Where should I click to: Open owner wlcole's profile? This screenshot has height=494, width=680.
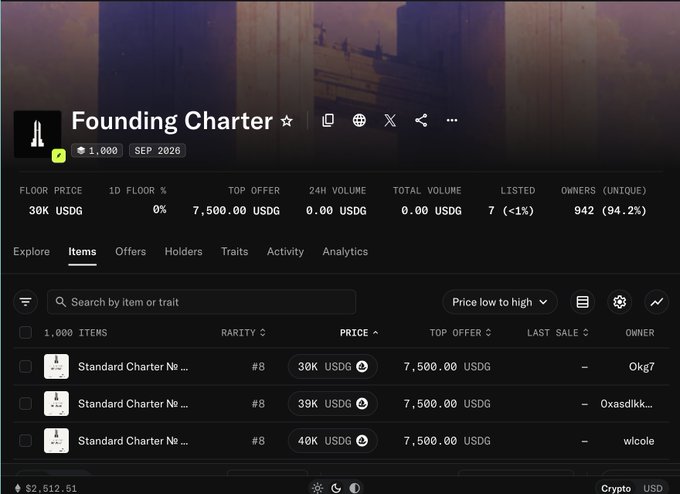(x=639, y=441)
